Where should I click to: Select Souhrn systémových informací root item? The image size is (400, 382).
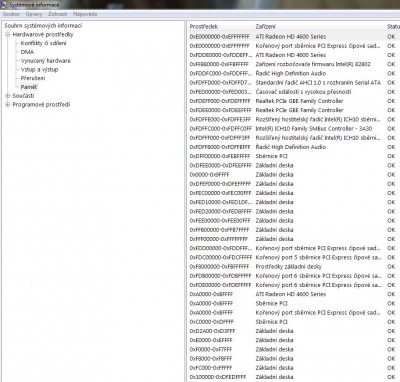click(43, 26)
